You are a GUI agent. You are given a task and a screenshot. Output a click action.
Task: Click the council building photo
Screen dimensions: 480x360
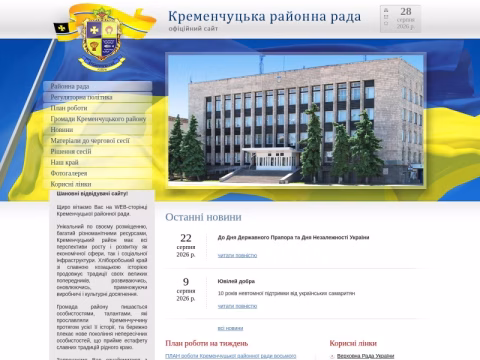[x=296, y=120]
